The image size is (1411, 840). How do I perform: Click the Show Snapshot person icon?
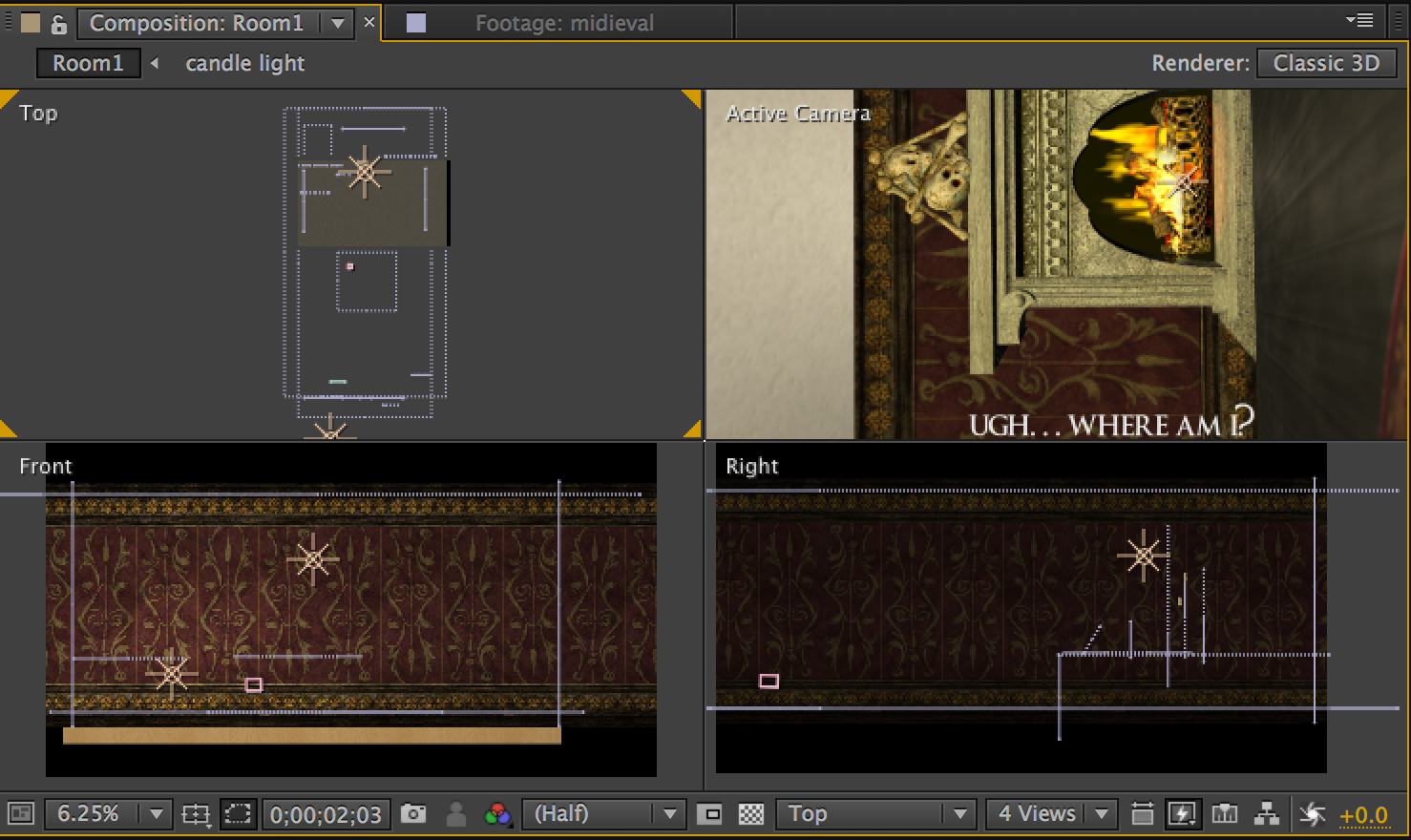coord(456,814)
